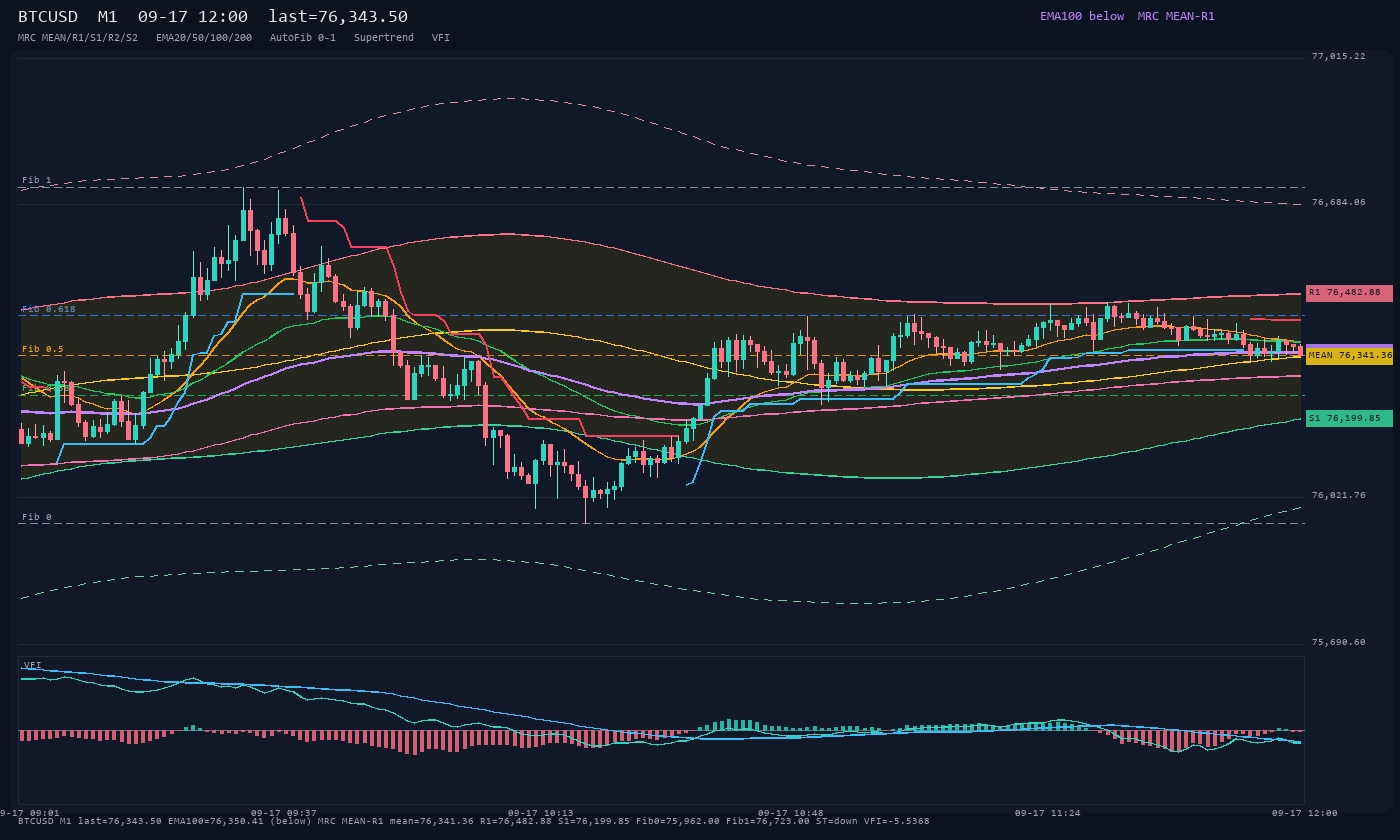Click the 75,690.60 price axis label
1400x840 pixels.
click(x=1338, y=642)
